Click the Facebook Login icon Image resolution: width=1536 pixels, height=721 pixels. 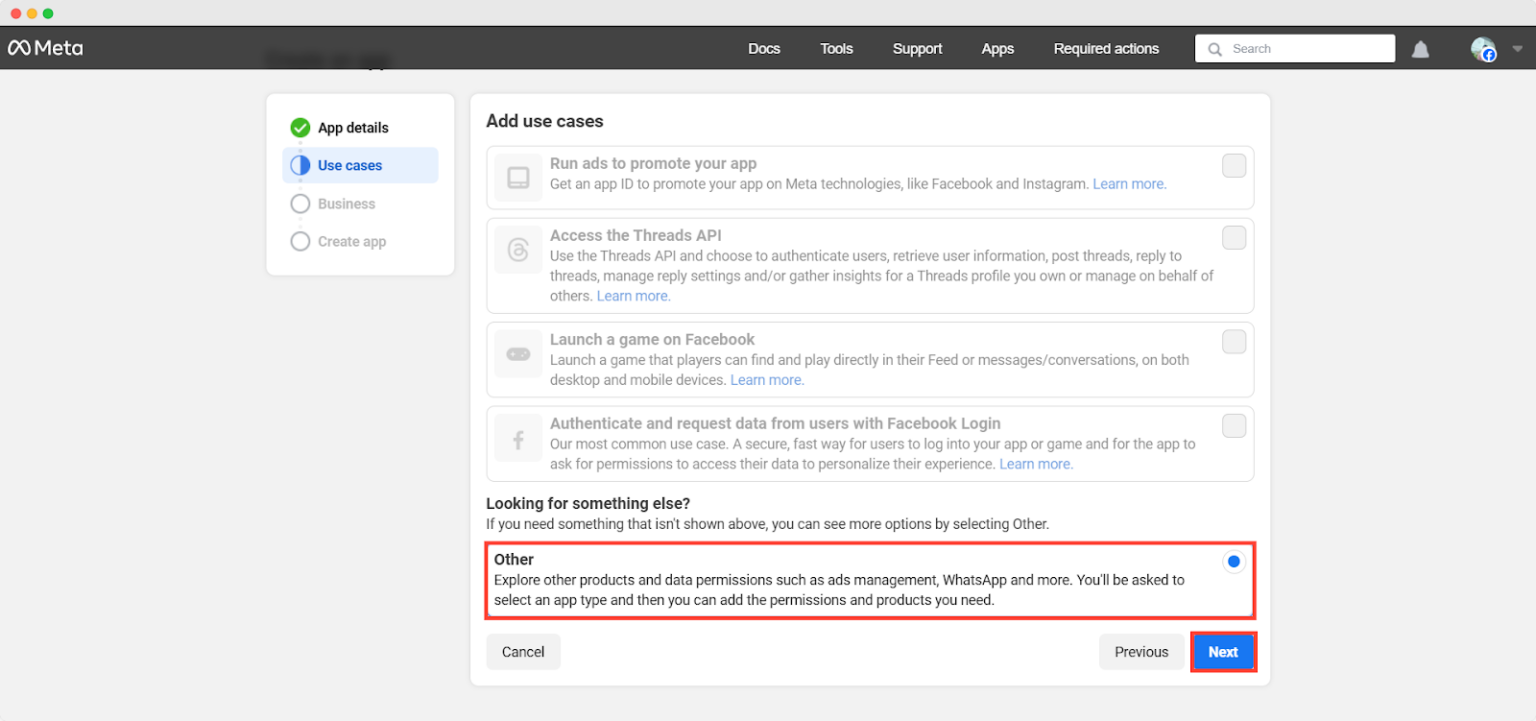click(518, 440)
